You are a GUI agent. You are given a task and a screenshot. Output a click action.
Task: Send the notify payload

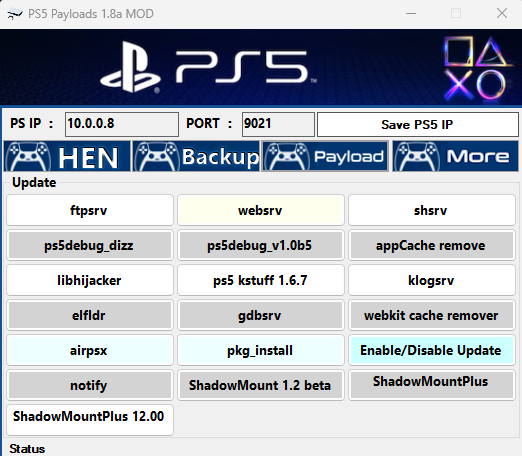click(x=90, y=385)
